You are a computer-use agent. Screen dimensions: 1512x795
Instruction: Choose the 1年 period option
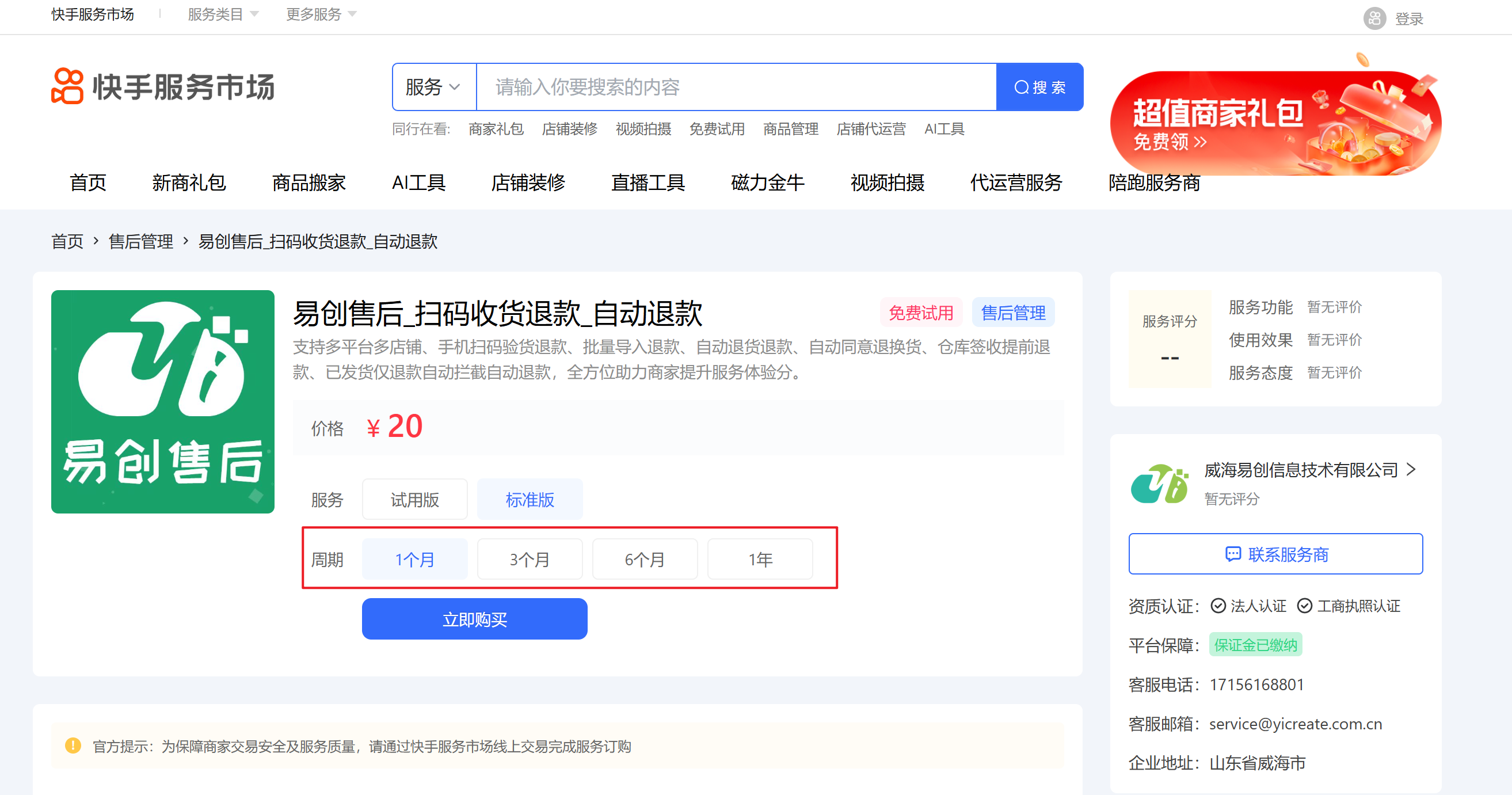tap(760, 560)
